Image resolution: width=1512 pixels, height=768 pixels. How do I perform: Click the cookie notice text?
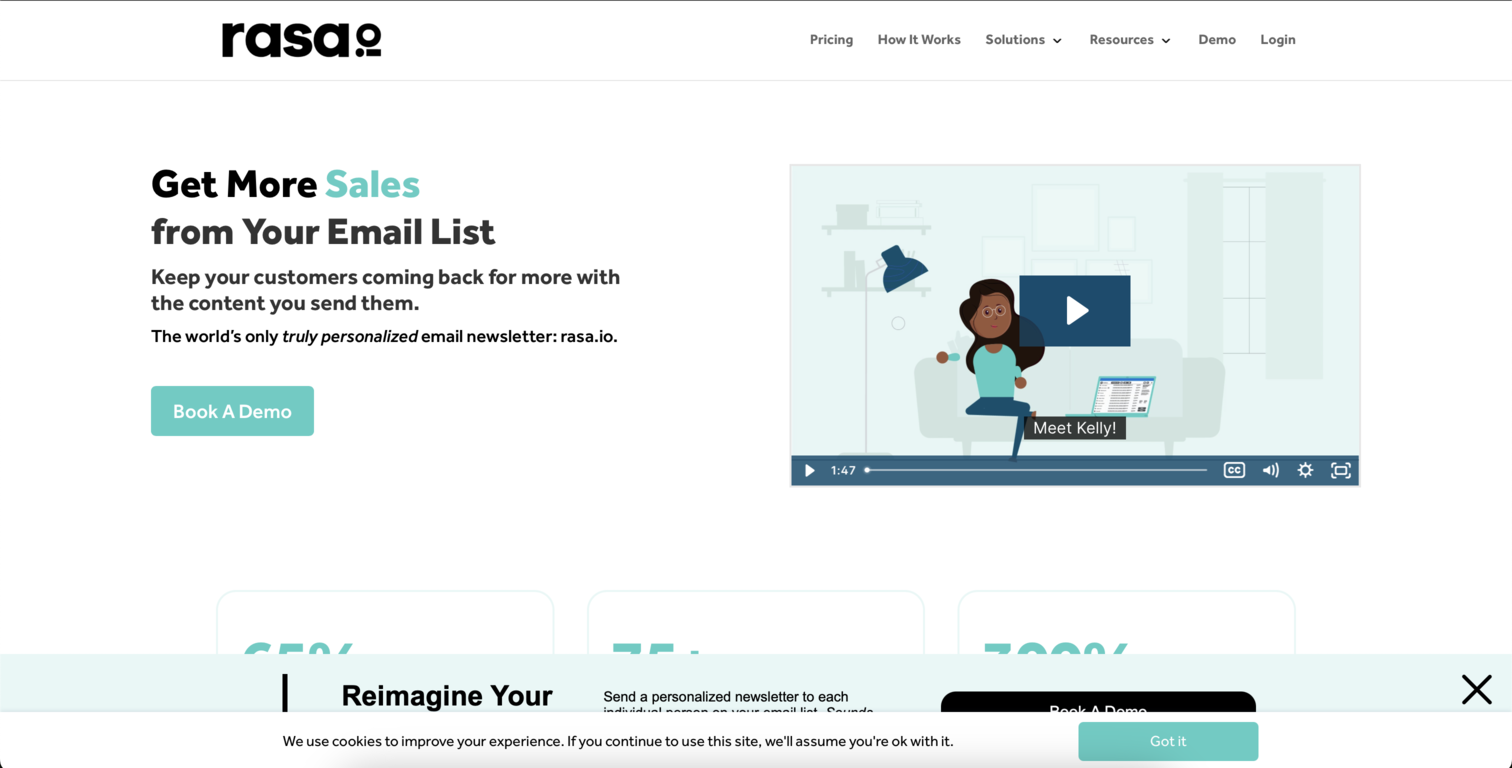618,741
